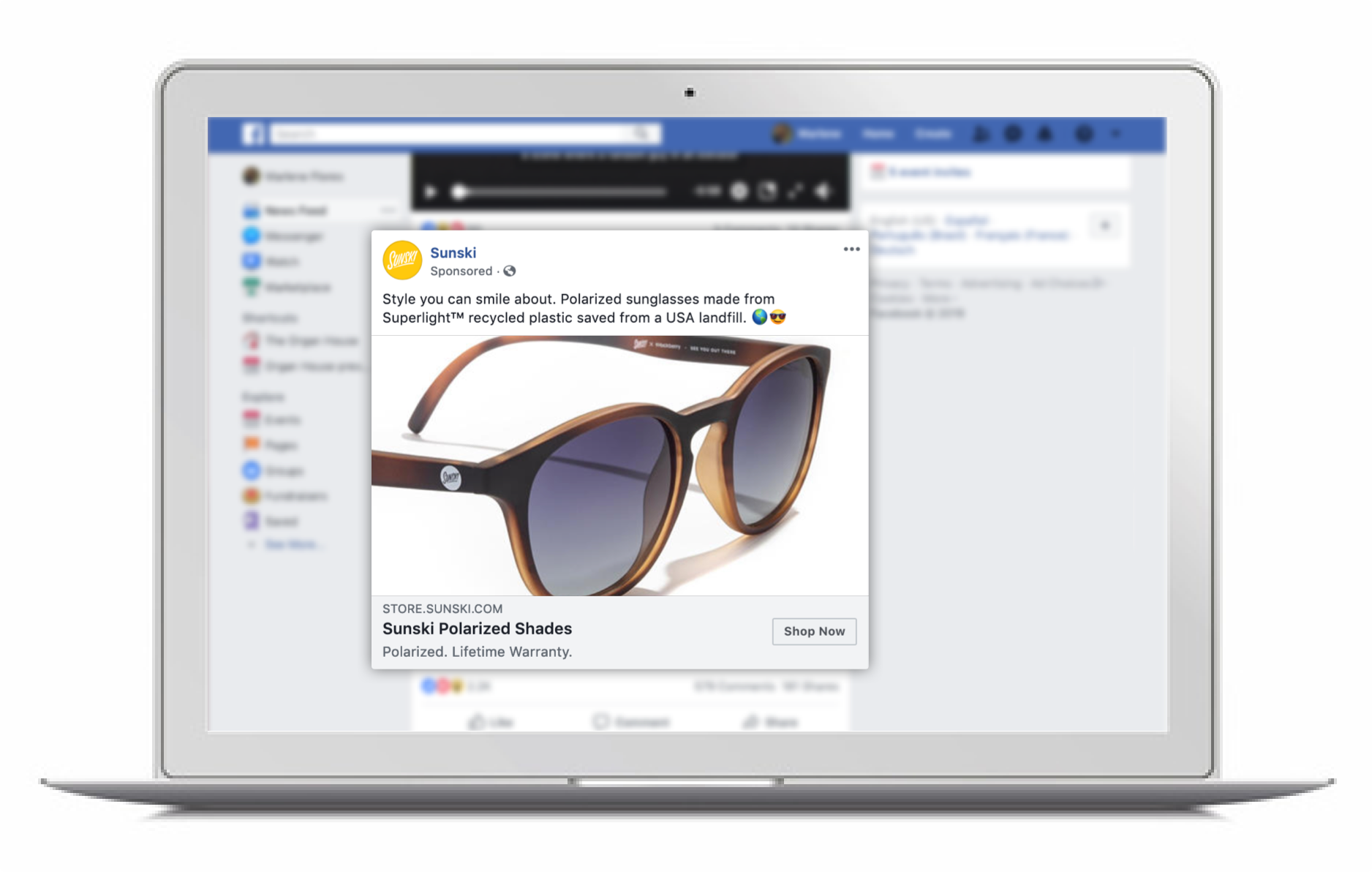The image size is (1372, 872).
Task: Open the Sunski page link
Action: [x=453, y=252]
